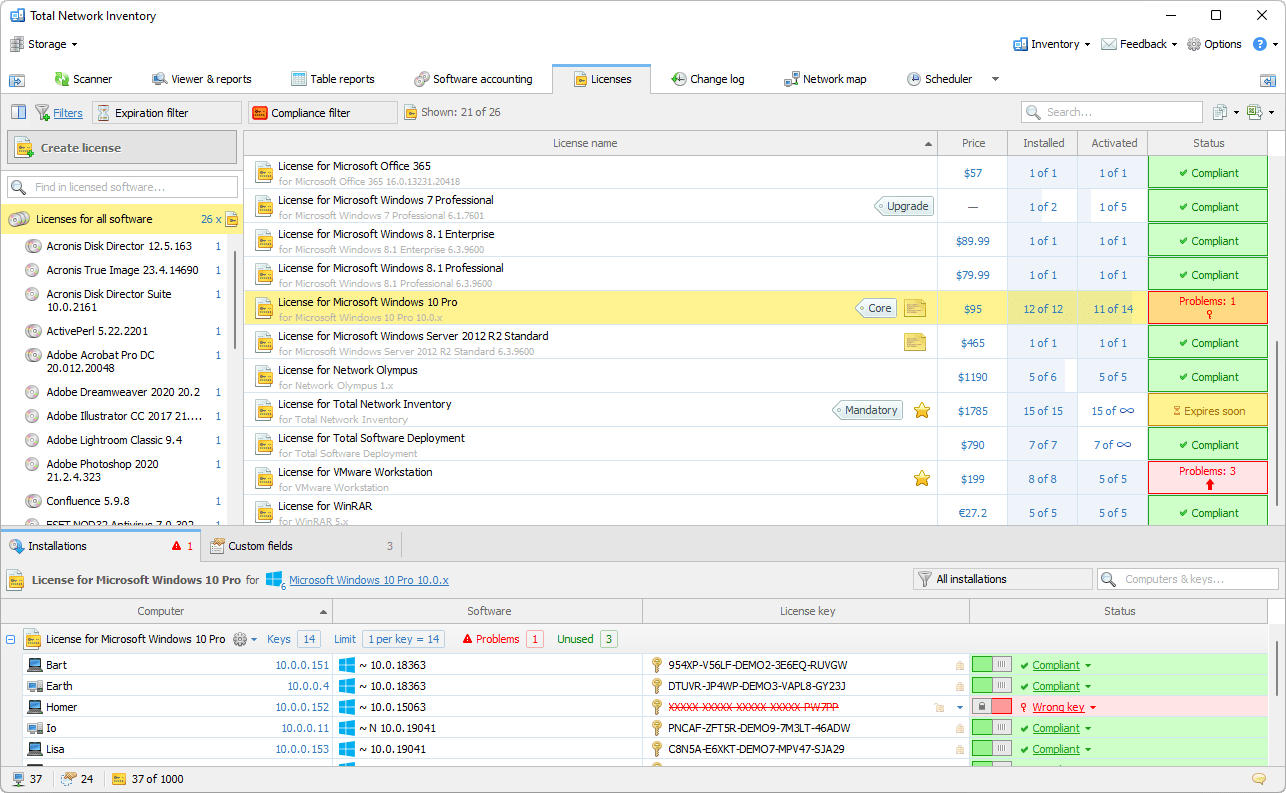Click the Limit 1 per key = 14 box
This screenshot has width=1286, height=793.
404,639
